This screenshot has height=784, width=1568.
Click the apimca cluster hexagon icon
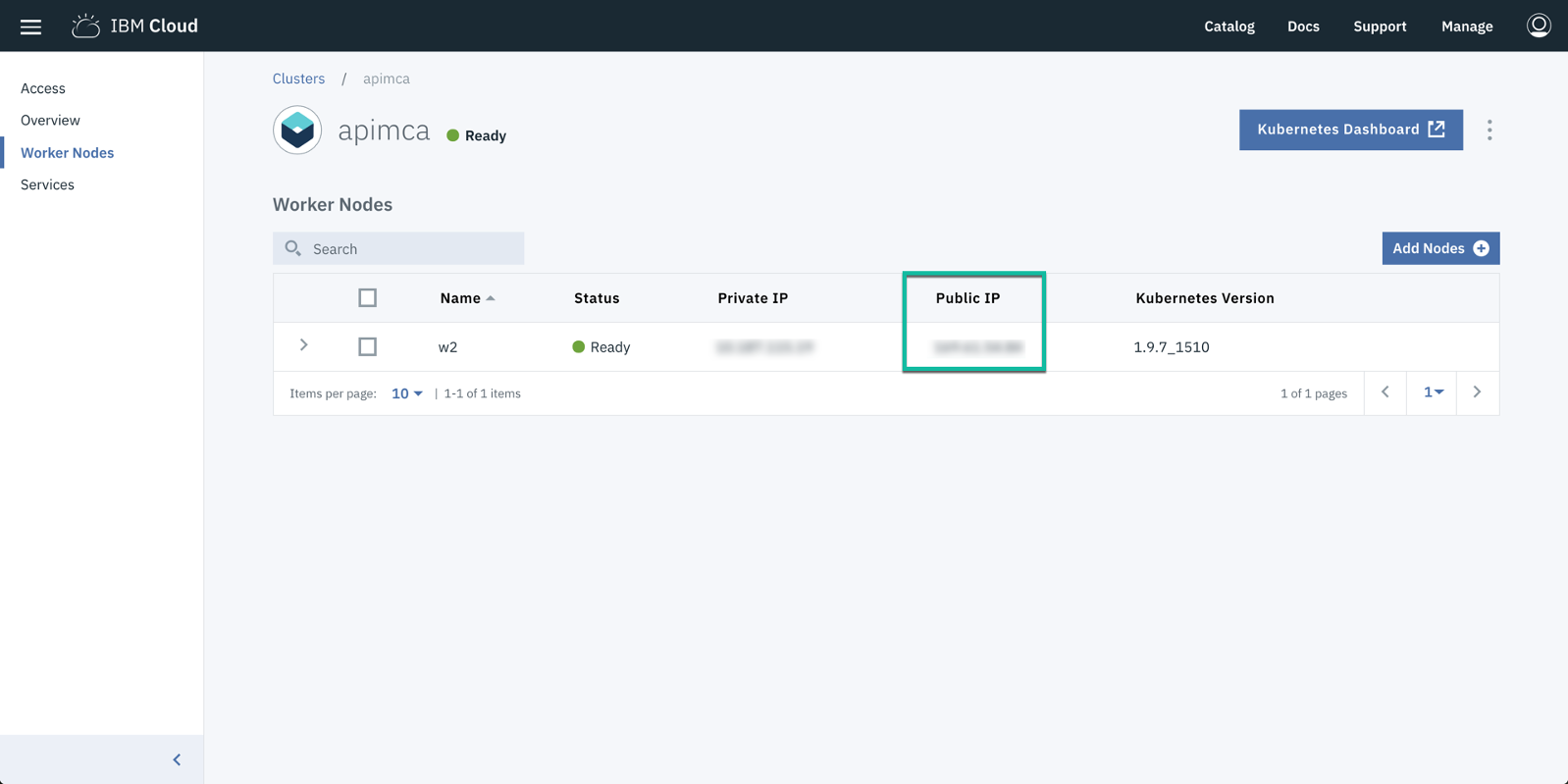pyautogui.click(x=297, y=130)
